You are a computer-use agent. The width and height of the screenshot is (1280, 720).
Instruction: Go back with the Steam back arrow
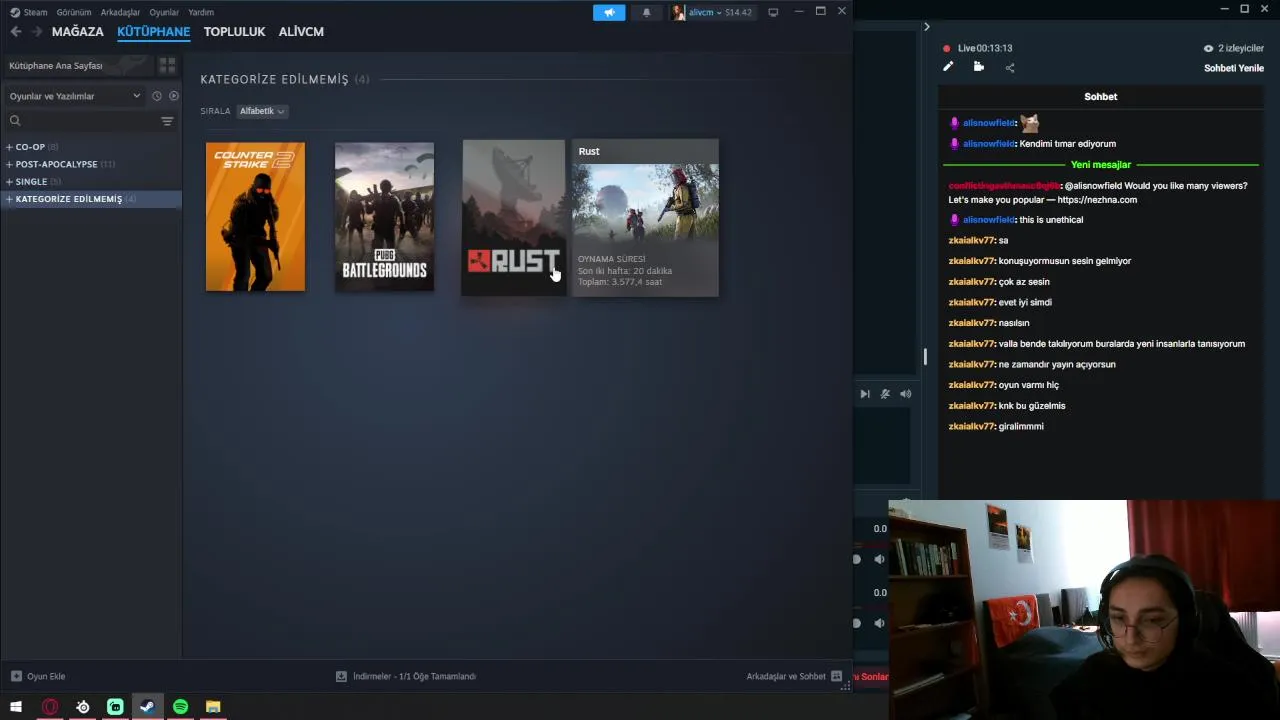[x=15, y=32]
